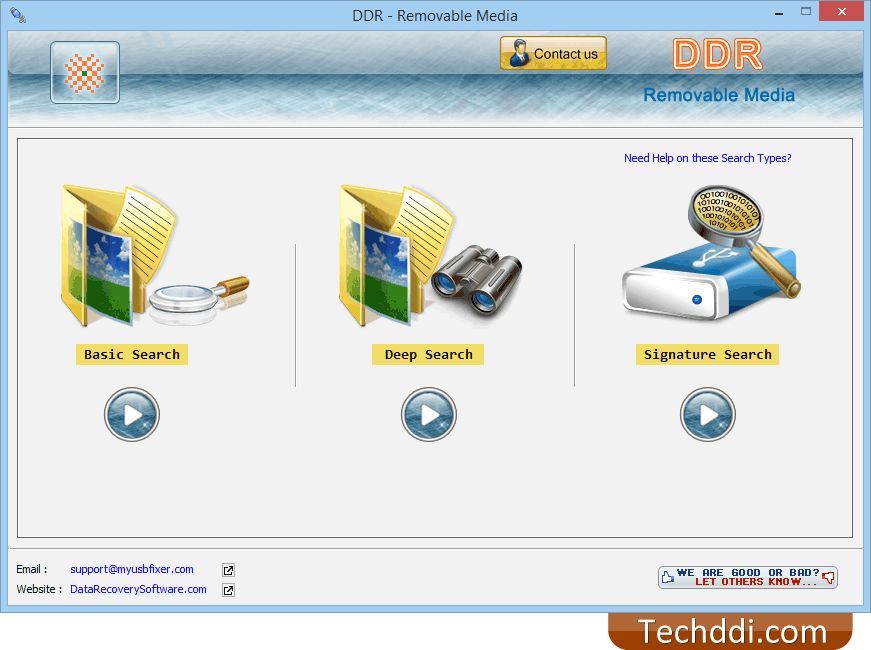871x650 pixels.
Task: Open 'Need Help on these Search Types?' link
Action: [x=707, y=158]
